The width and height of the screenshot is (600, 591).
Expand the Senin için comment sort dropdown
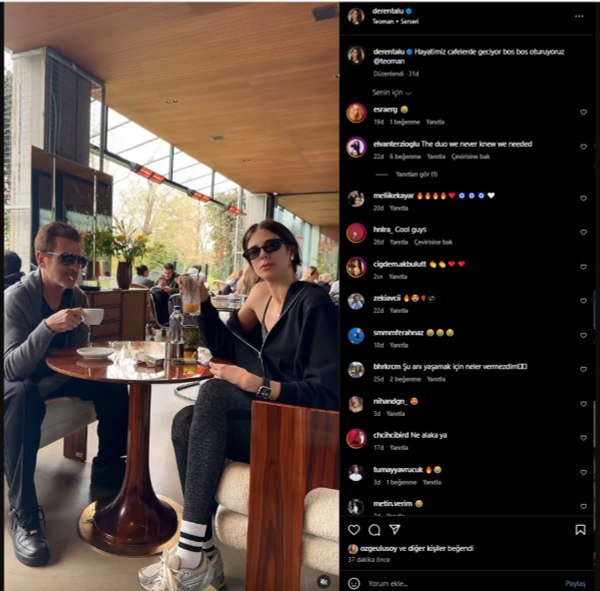[392, 93]
